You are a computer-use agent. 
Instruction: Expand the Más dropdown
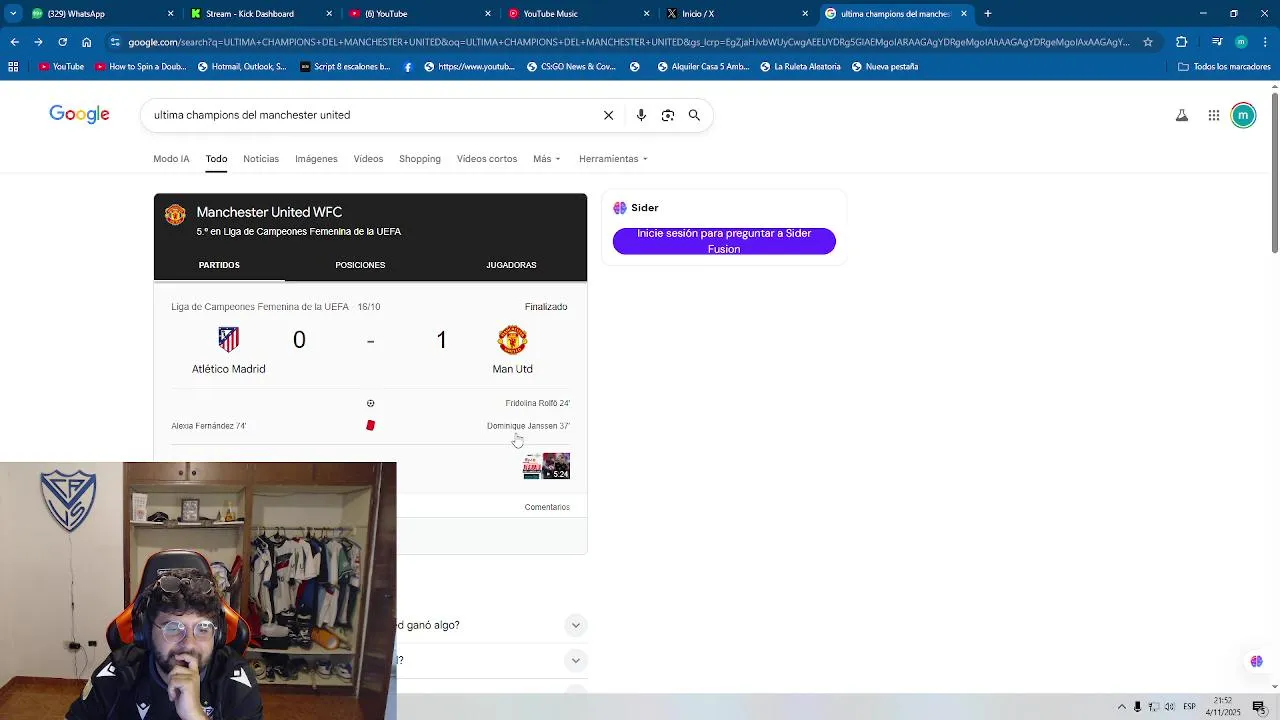pyautogui.click(x=546, y=159)
